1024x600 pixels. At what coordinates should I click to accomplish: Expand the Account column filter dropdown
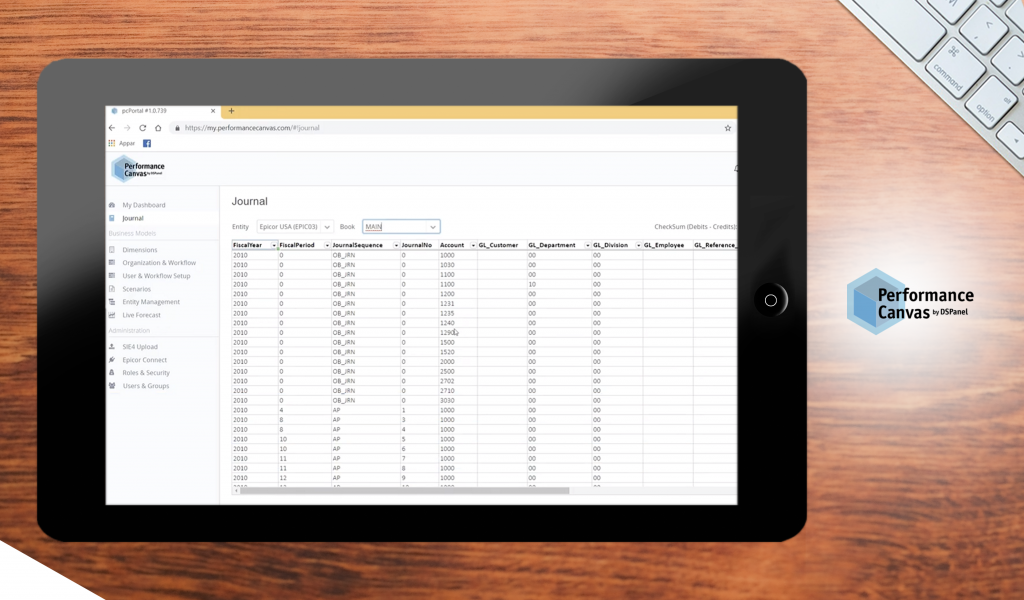click(473, 244)
